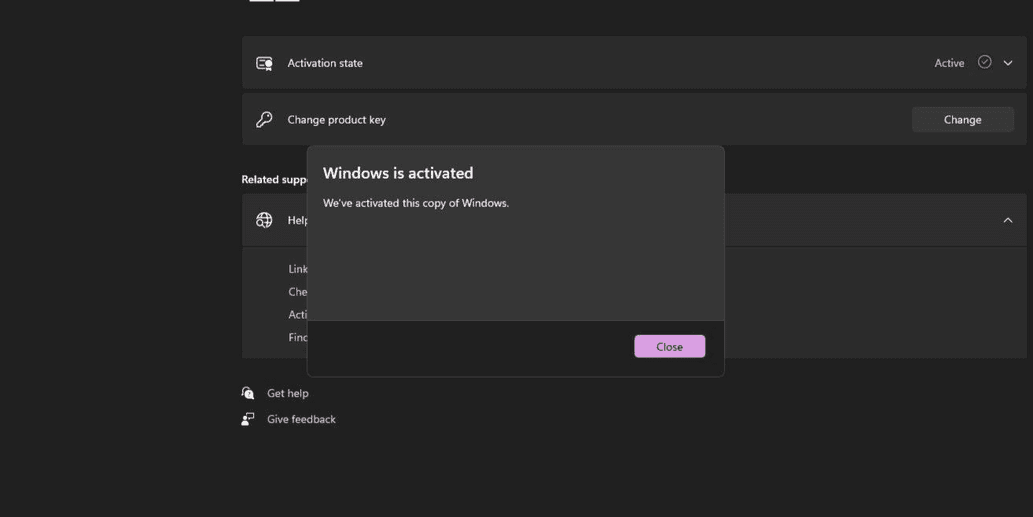Open the Get help link
This screenshot has height=517, width=1033.
(x=288, y=393)
